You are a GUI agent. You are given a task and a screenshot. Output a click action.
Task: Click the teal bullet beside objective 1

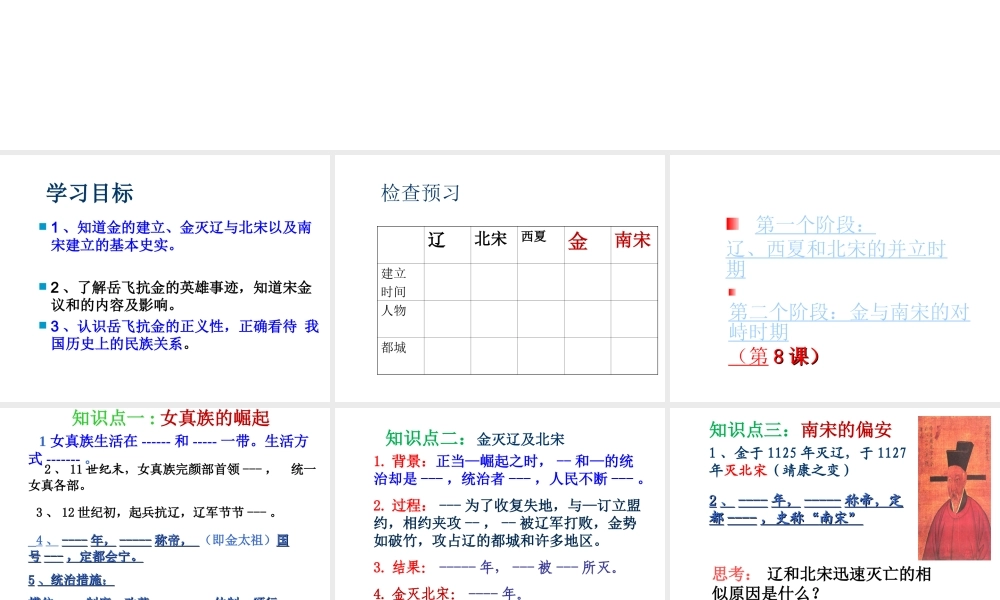point(43,227)
